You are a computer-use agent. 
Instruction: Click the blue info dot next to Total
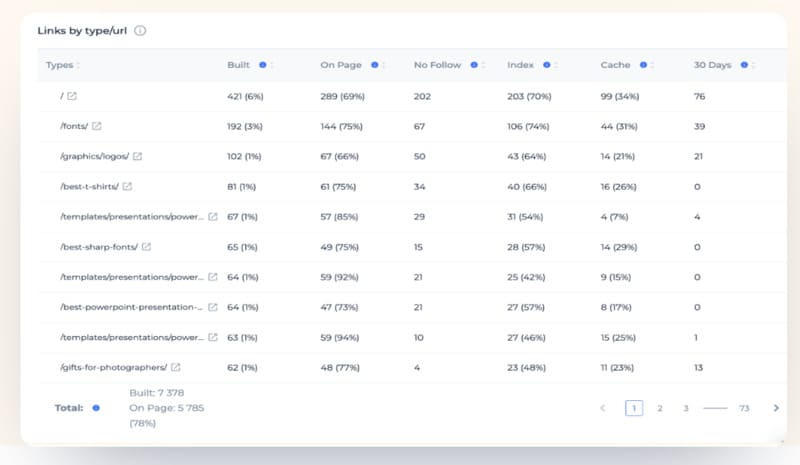point(96,408)
